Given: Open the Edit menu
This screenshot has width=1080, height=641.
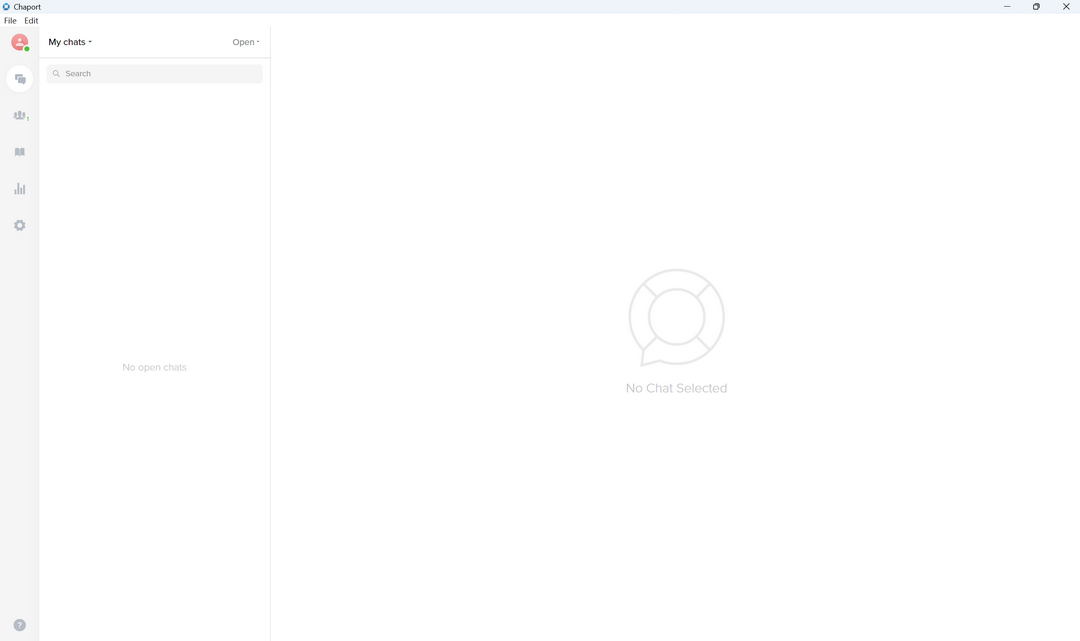Looking at the screenshot, I should click(x=31, y=21).
